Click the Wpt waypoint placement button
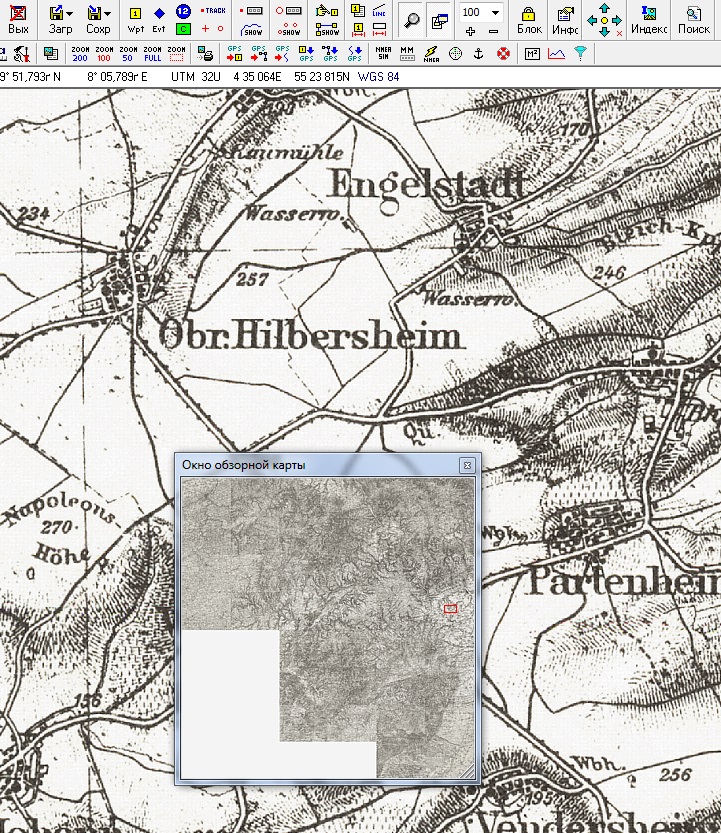This screenshot has width=721, height=833. 136,18
